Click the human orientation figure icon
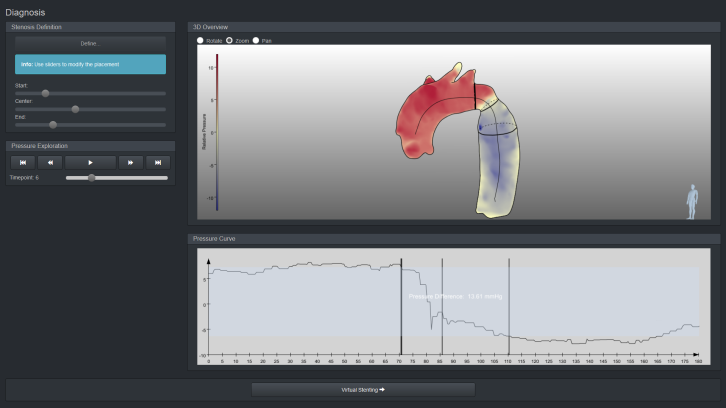Screen dimensions: 726x408 click(x=692, y=201)
